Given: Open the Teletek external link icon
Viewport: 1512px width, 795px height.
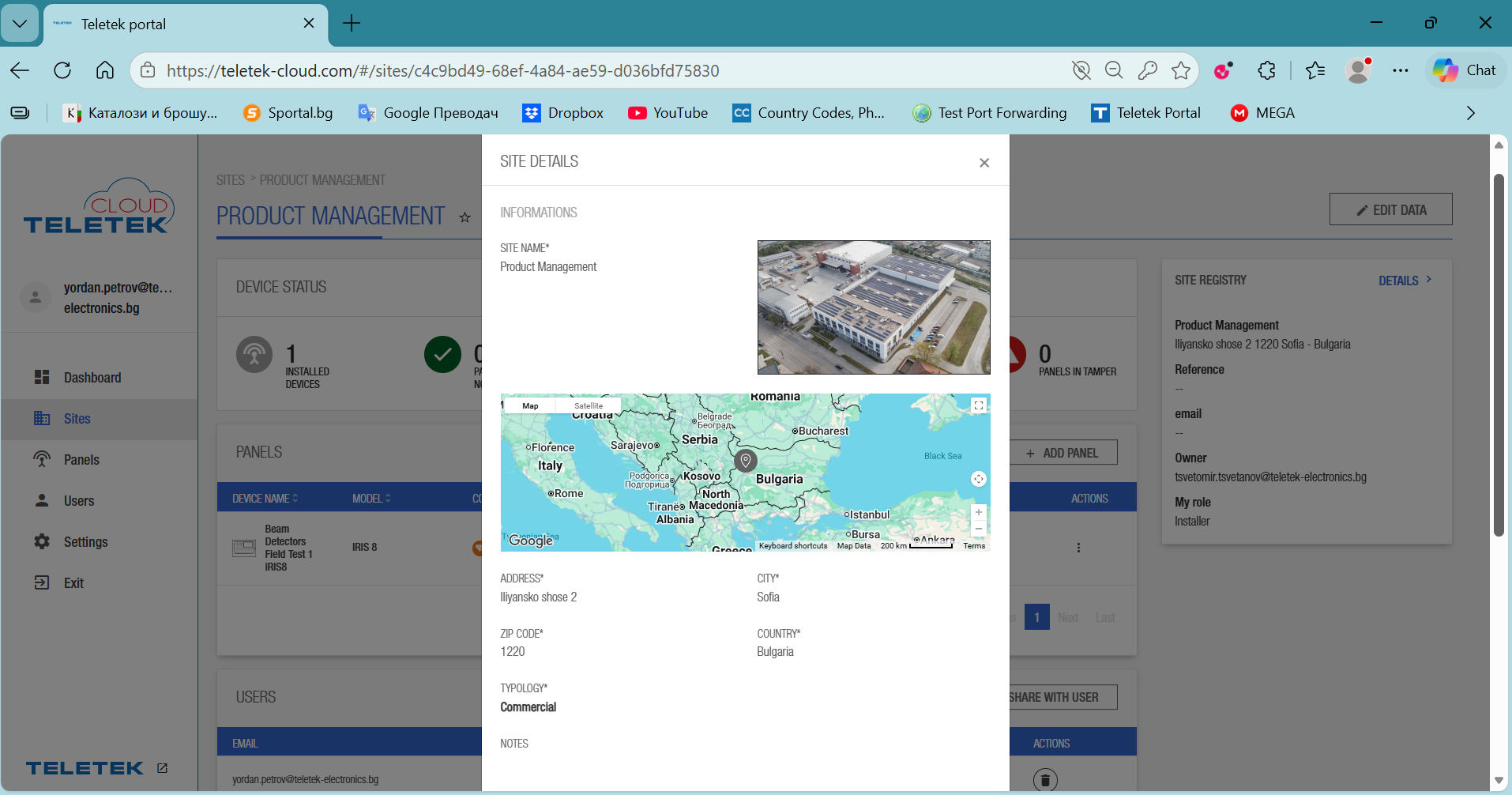Looking at the screenshot, I should pos(162,768).
